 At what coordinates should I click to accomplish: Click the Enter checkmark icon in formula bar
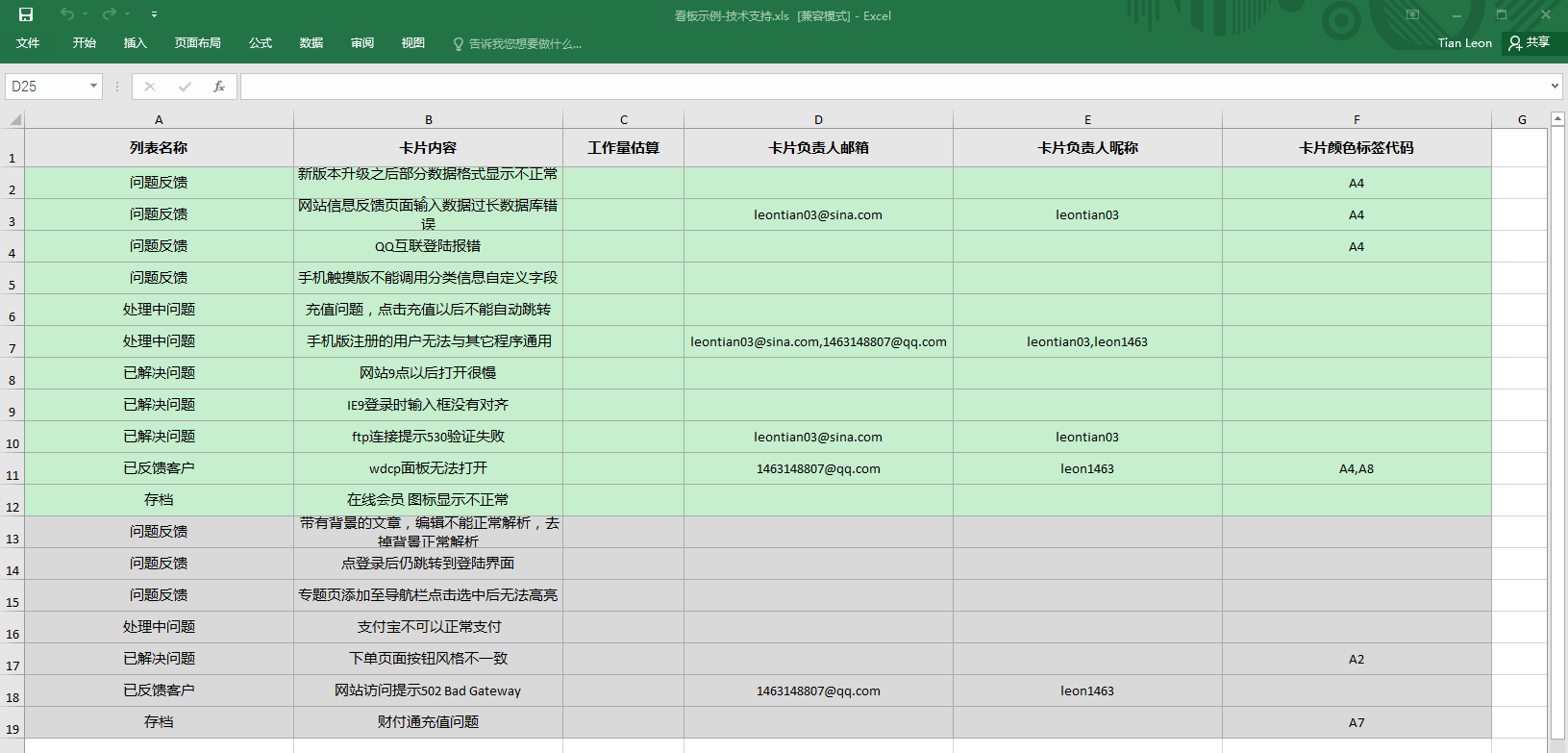pyautogui.click(x=185, y=87)
